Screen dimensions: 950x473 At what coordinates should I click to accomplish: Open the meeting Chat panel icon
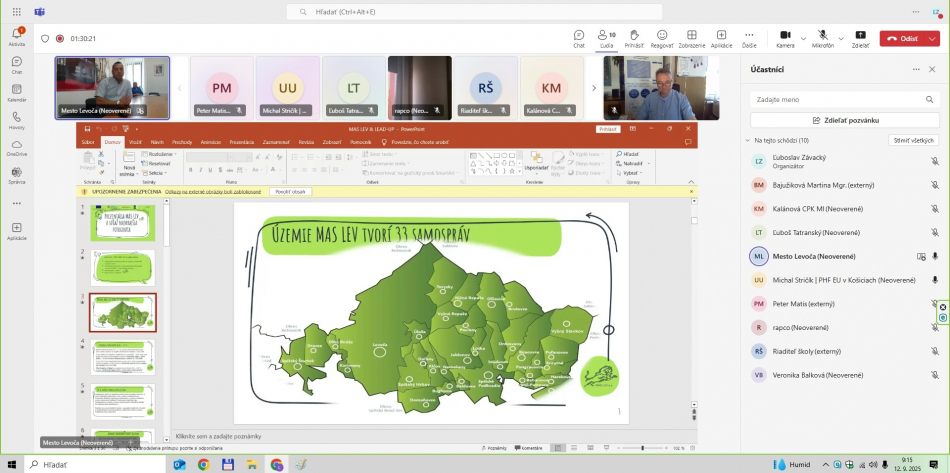[x=579, y=36]
